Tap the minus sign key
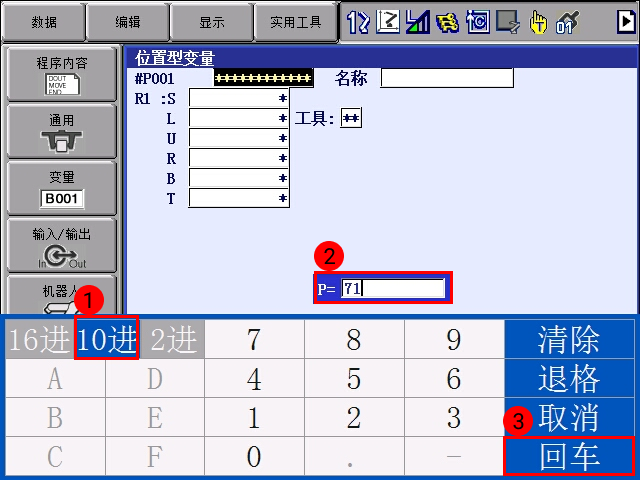 pos(454,456)
